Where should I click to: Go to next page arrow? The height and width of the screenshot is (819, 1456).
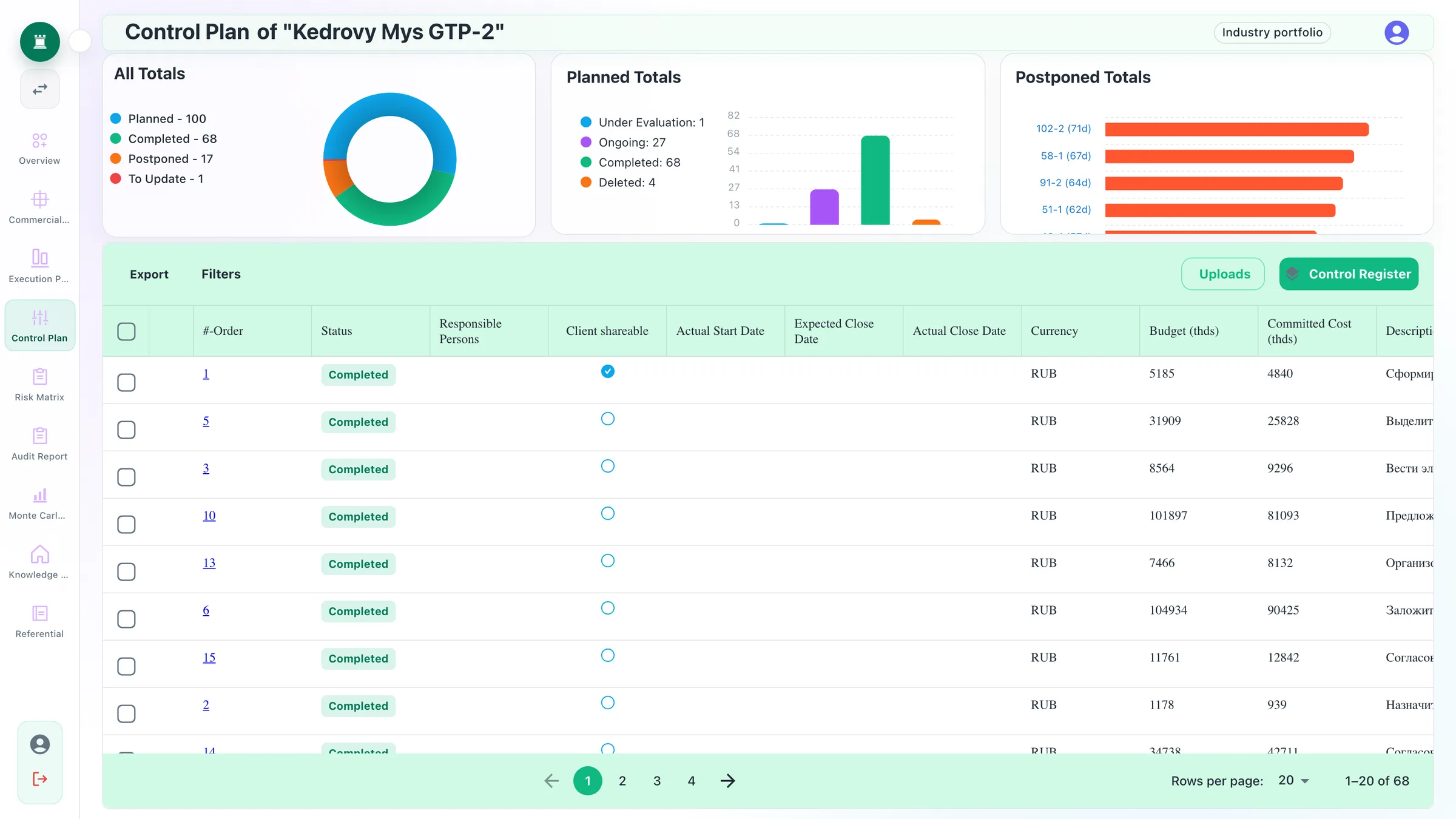point(727,781)
